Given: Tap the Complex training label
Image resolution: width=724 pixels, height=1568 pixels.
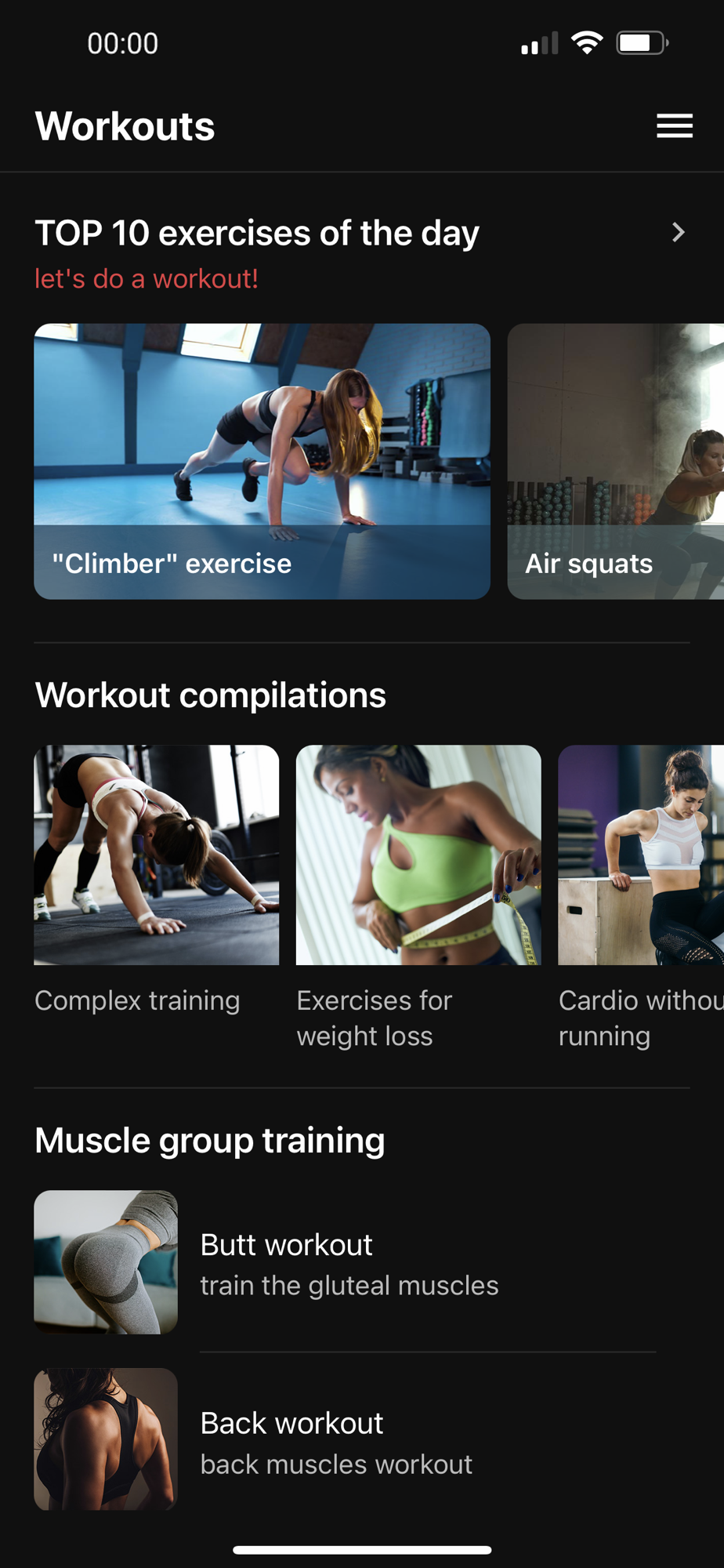Looking at the screenshot, I should click(x=137, y=1000).
